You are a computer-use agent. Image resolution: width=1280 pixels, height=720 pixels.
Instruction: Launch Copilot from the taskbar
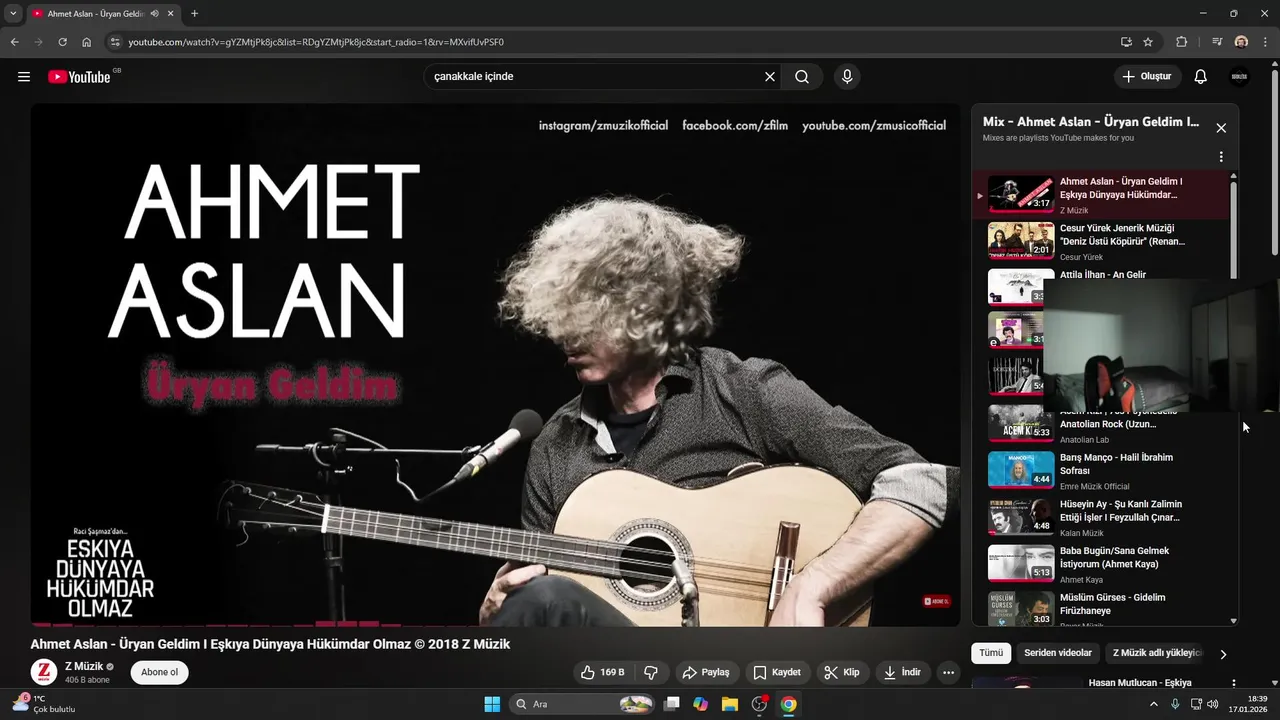[x=701, y=704]
